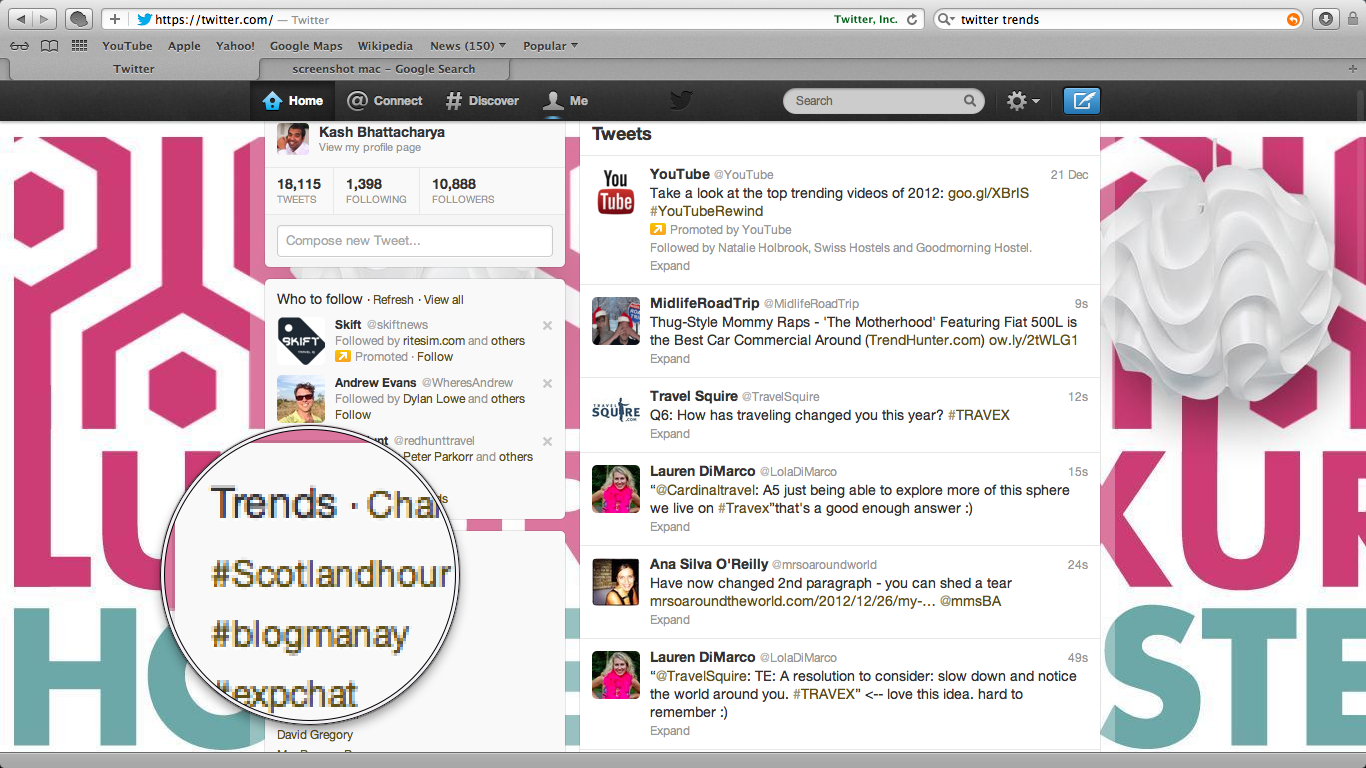1366x768 pixels.
Task: Open the Connect tab
Action: 385,101
